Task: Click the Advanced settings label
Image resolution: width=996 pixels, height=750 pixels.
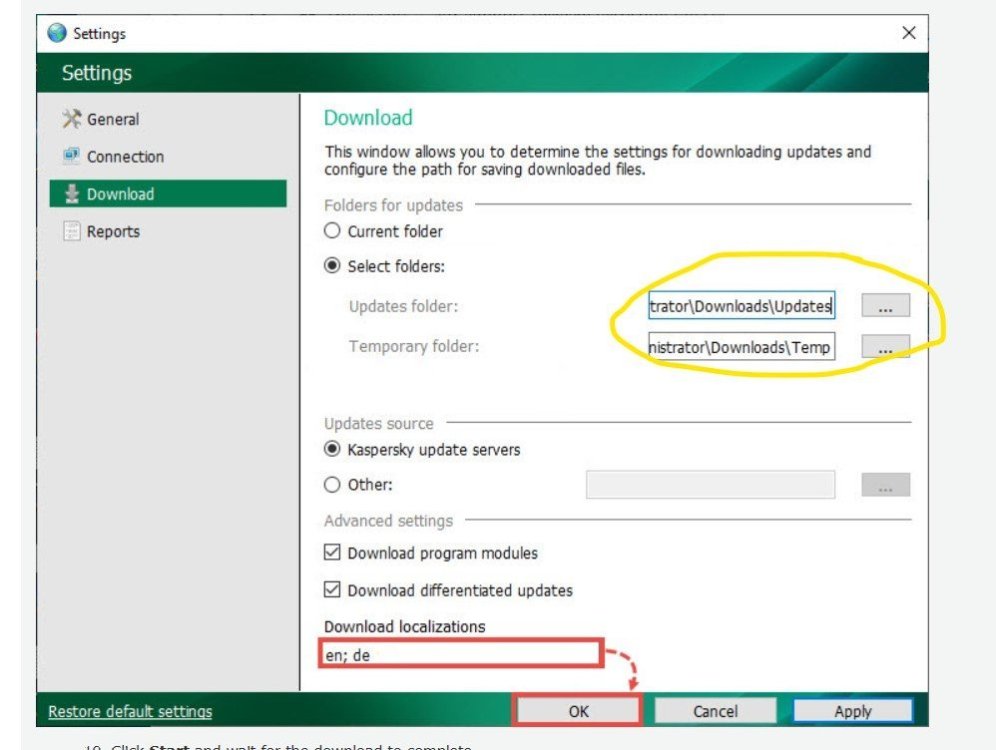Action: (388, 521)
